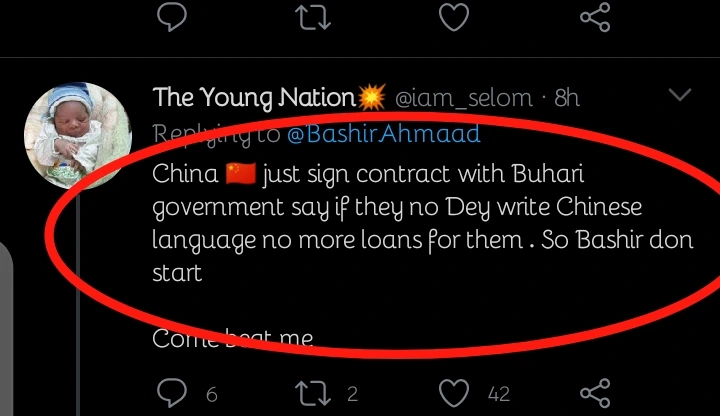Click the "Come beat me" line
The height and width of the screenshot is (416, 720).
233,339
